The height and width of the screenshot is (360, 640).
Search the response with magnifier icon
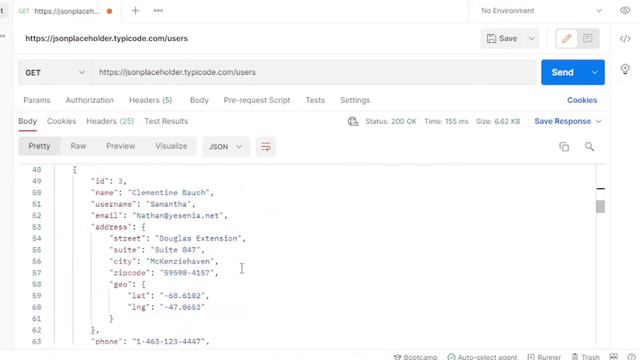coord(589,147)
